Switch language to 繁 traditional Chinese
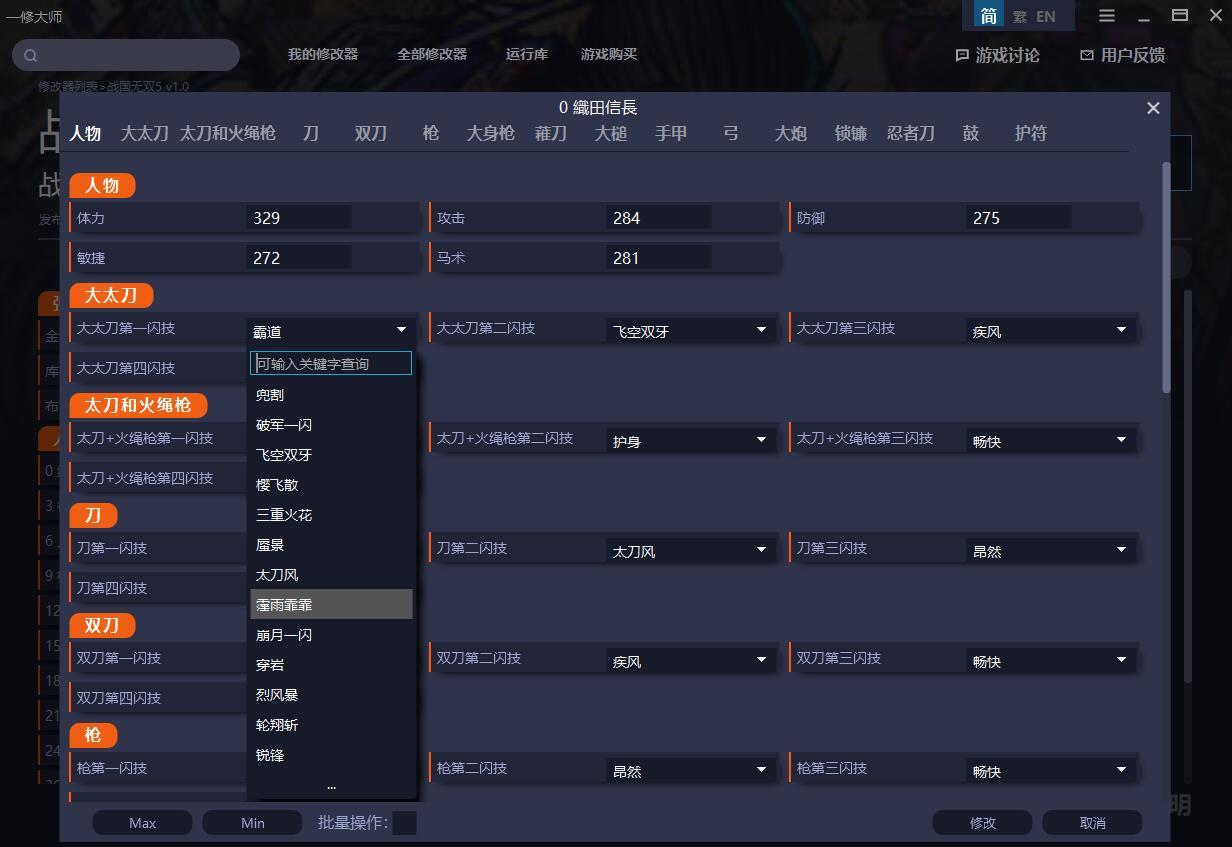 click(x=1019, y=16)
